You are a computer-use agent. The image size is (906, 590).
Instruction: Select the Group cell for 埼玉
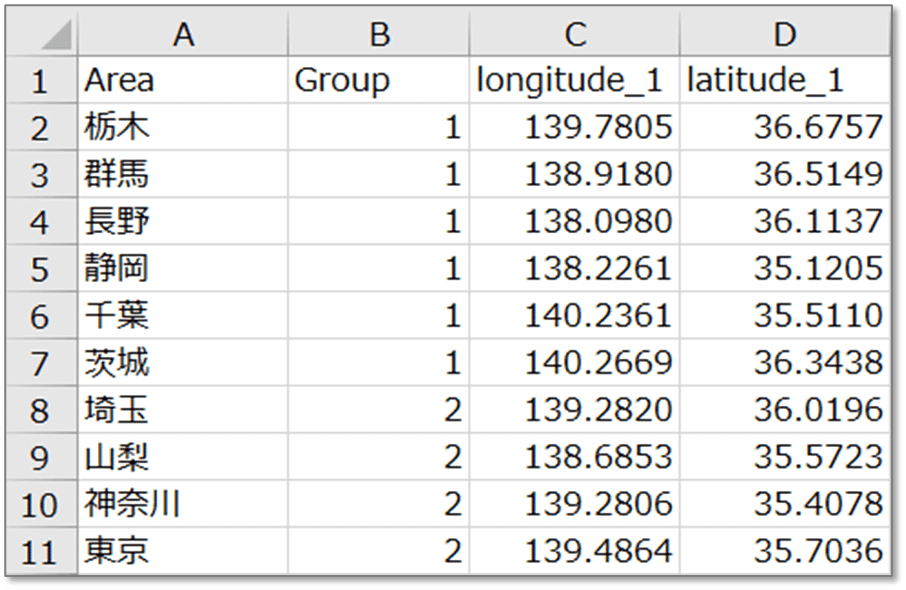378,410
